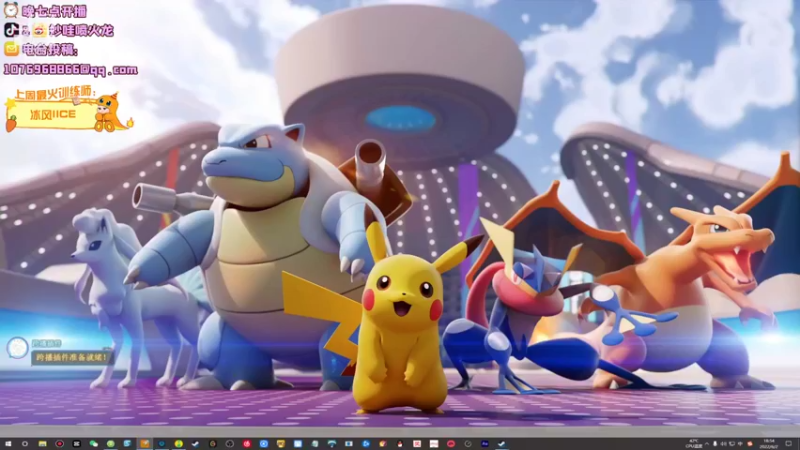
Task: Open network status icon in tray
Action: 732,444
